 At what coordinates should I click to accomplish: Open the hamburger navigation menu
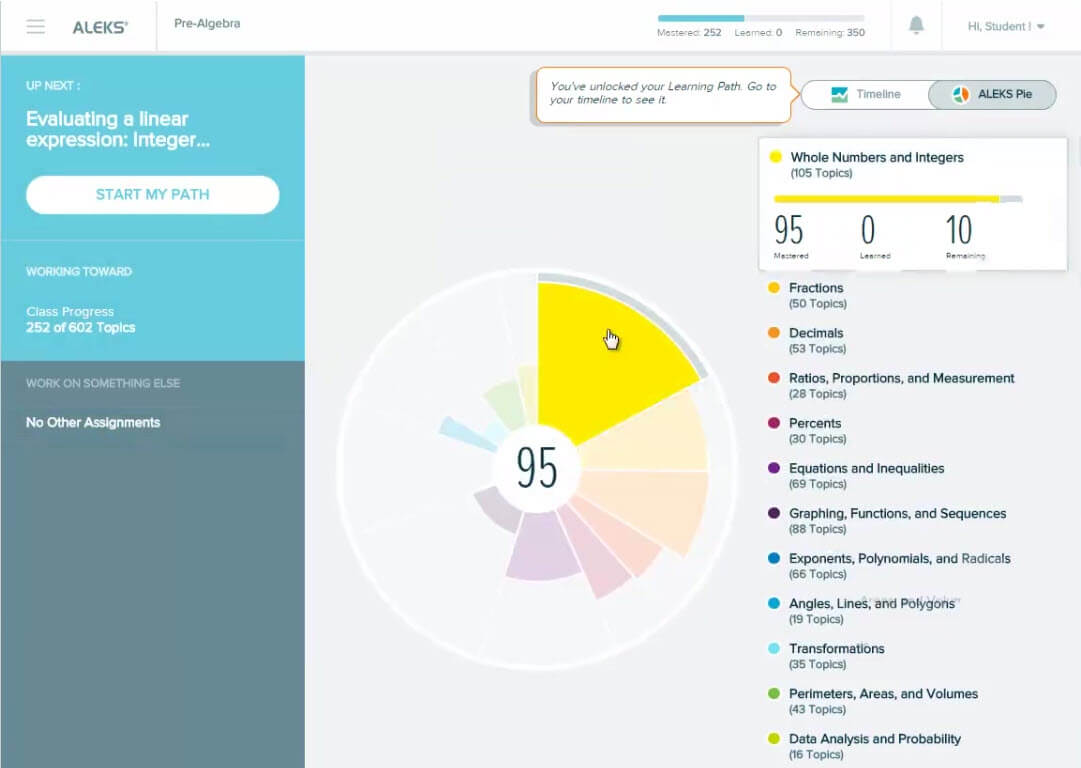click(35, 26)
